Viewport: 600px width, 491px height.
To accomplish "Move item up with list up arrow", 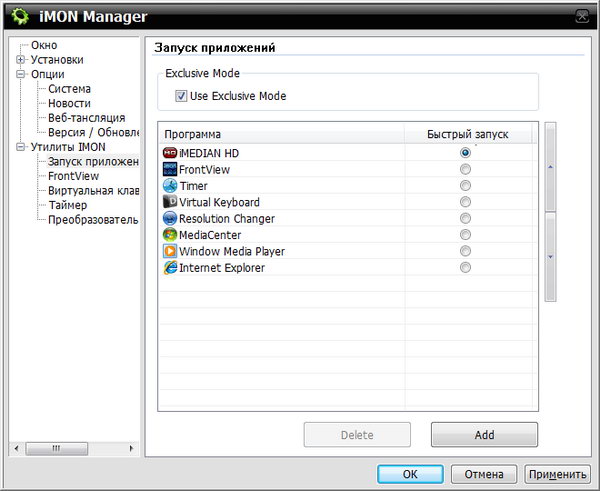I will (x=550, y=167).
